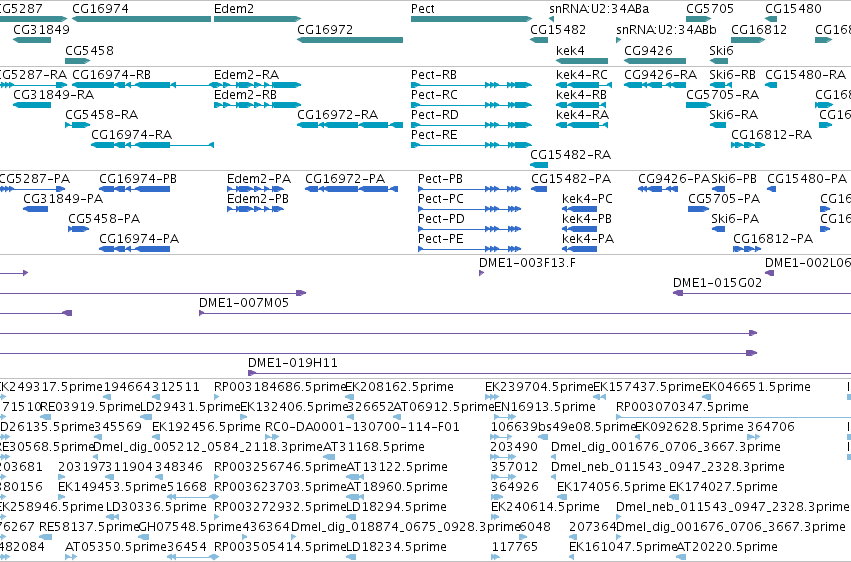Select the DME1-019H11 BAC label

(293, 362)
